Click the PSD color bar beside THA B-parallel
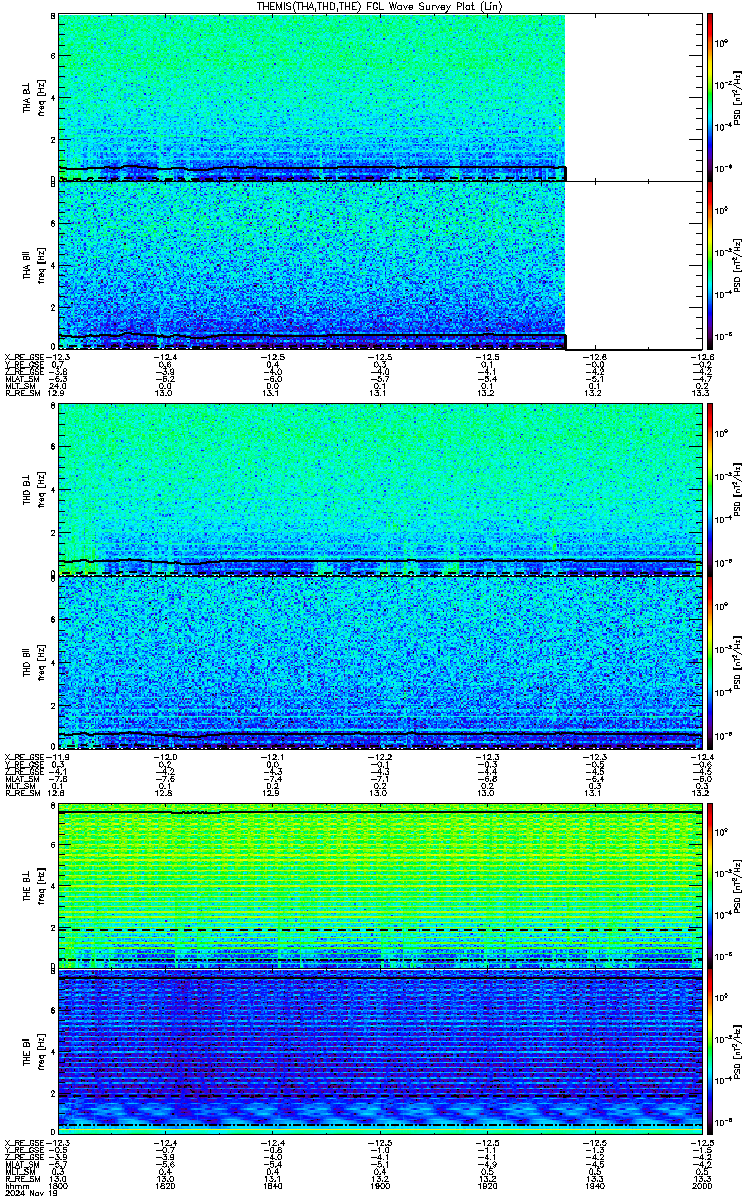This screenshot has width=750, height=1200. coord(710,266)
